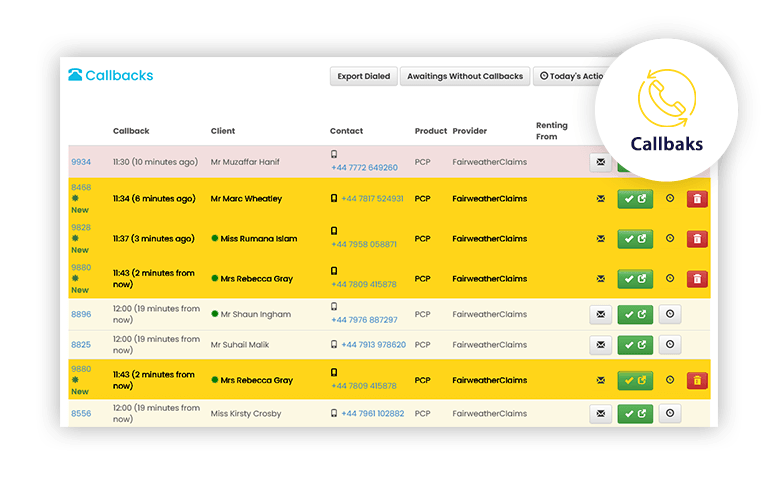Click the clock reschedule icon for Shaun Ingham
The image size is (767, 504).
[670, 314]
